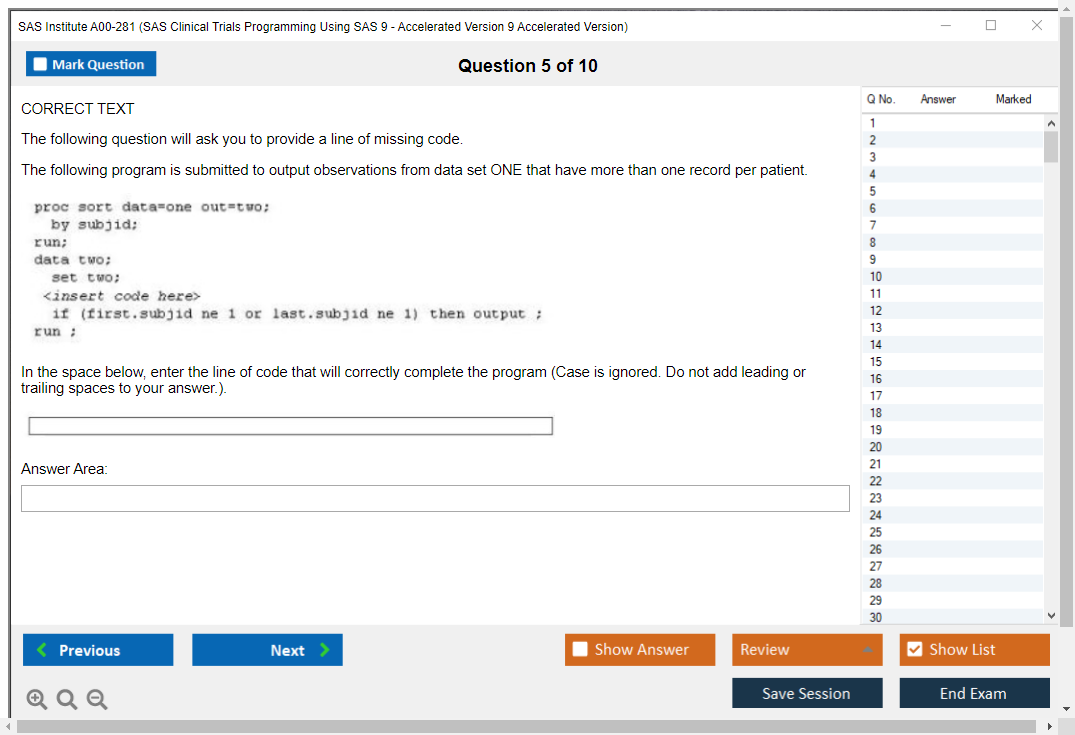Click the question list scroll-down arrow

click(x=1050, y=616)
